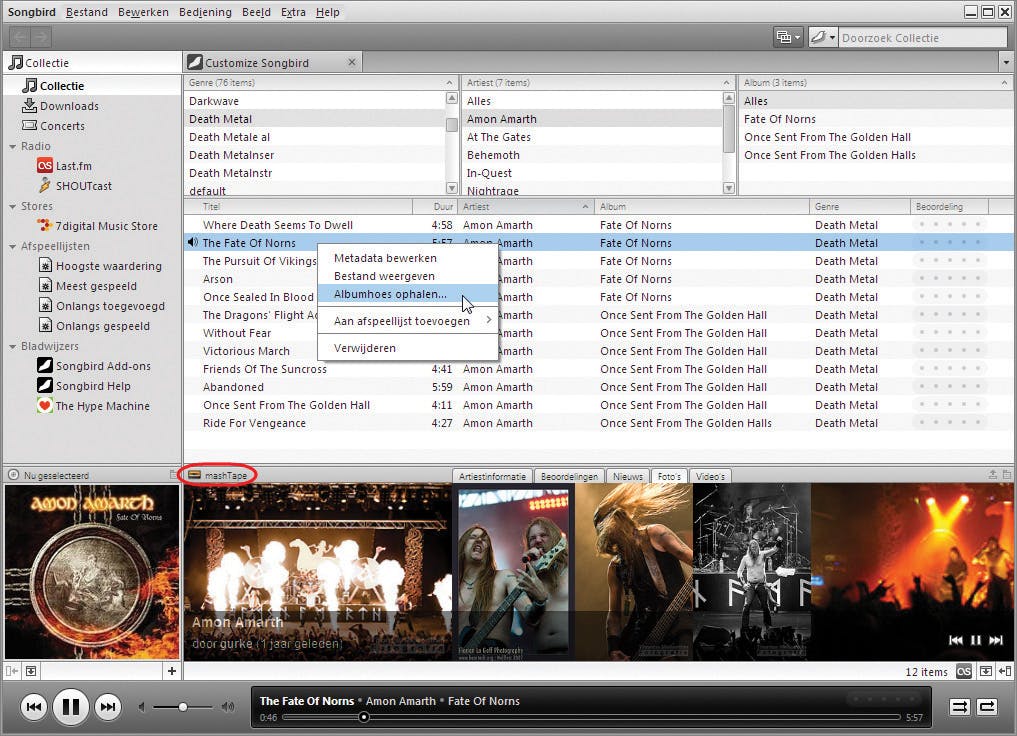This screenshot has height=736, width=1017.
Task: Collapse the Afspeellijsten section
Action: [x=12, y=246]
